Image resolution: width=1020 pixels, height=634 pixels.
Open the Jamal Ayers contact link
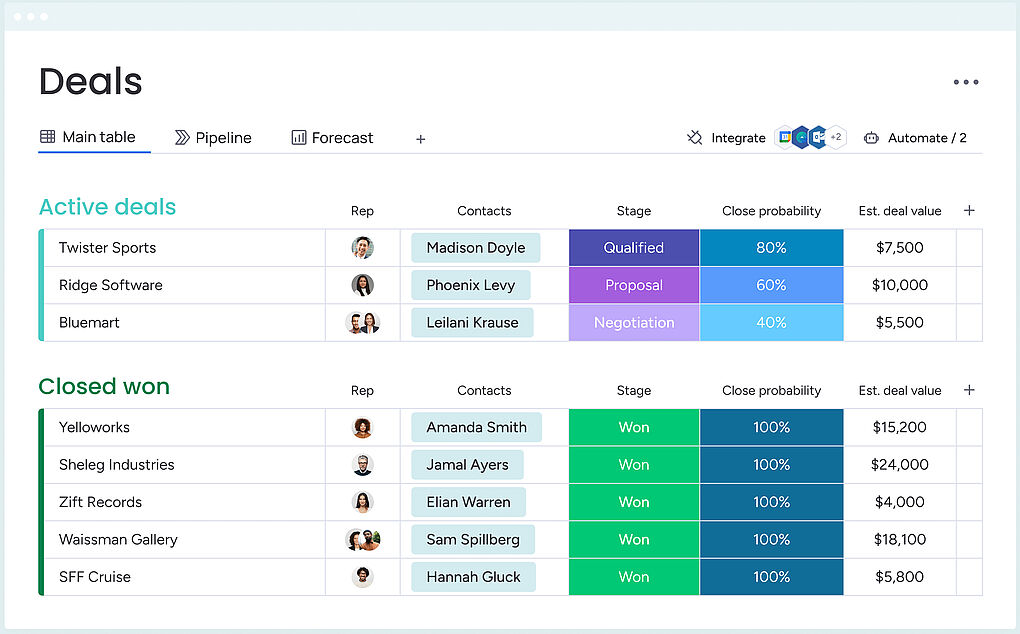467,465
